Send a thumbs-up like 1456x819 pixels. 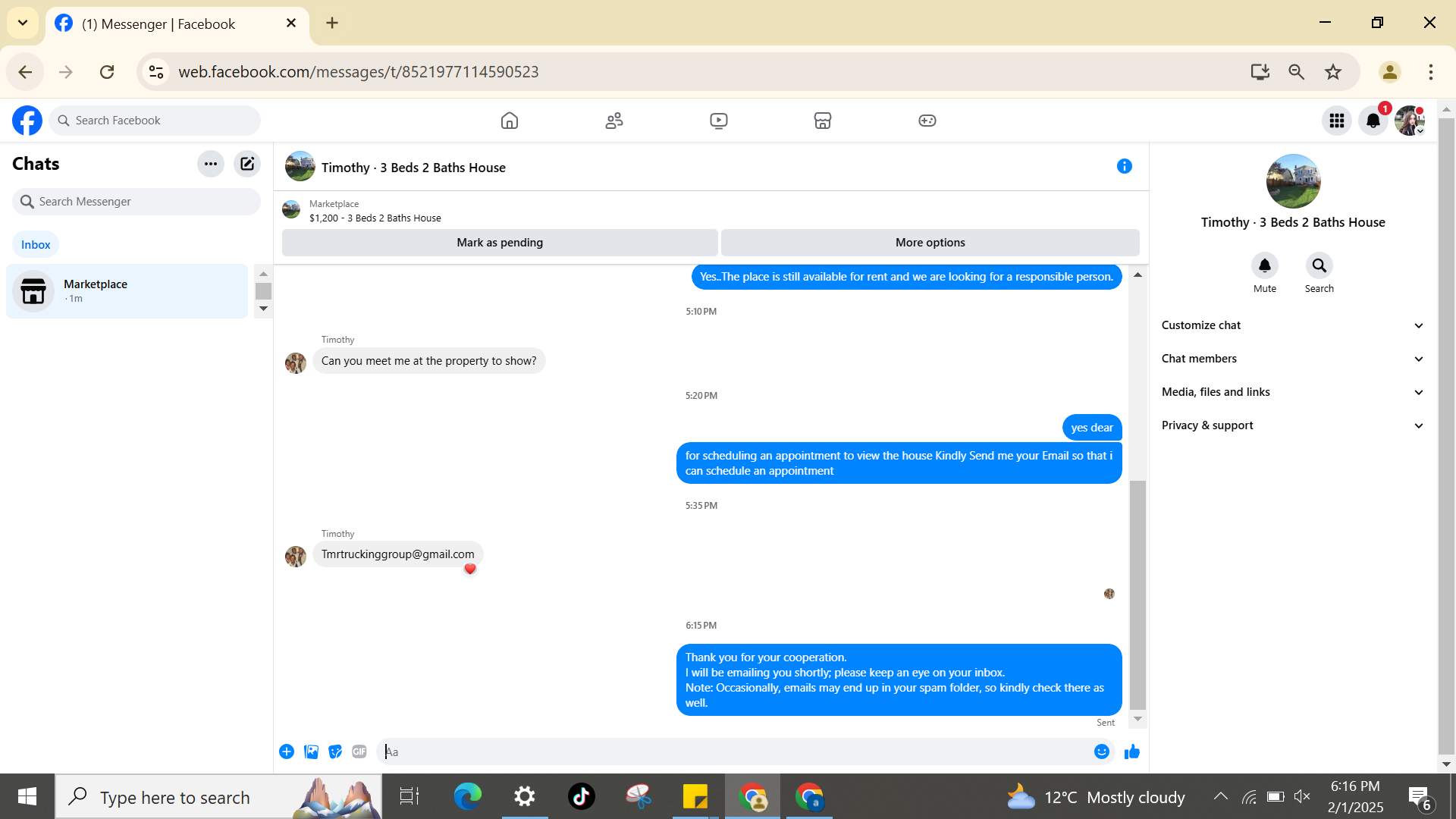coord(1132,752)
